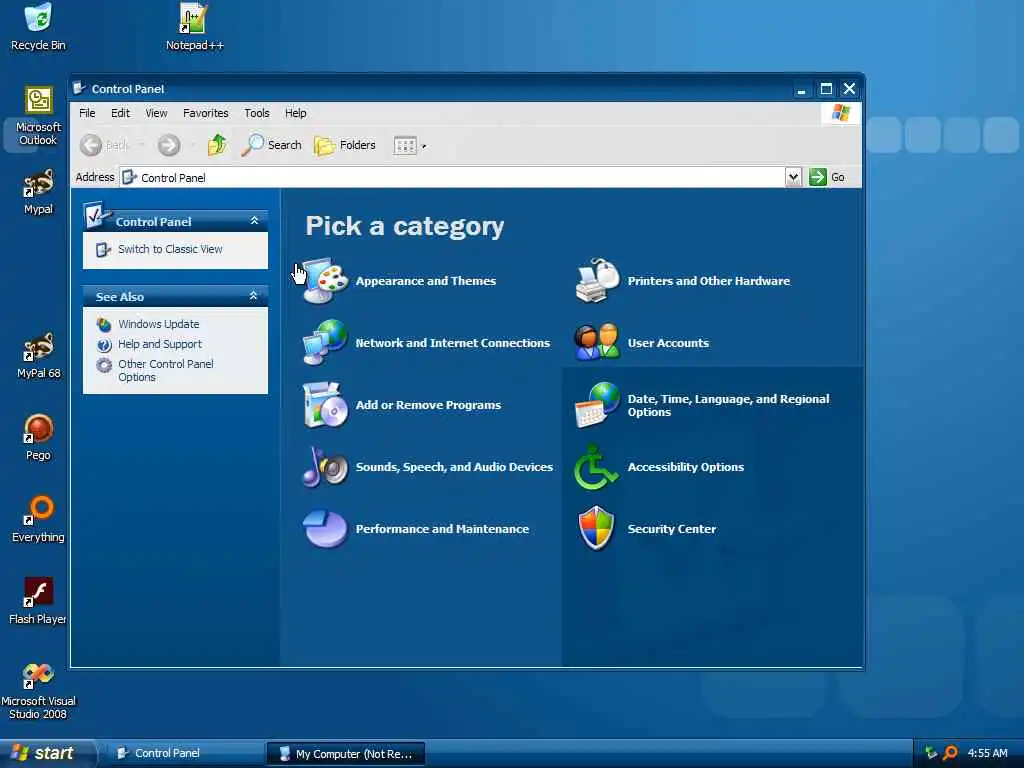
Task: Collapse the Control Panel side section
Action: click(x=255, y=221)
